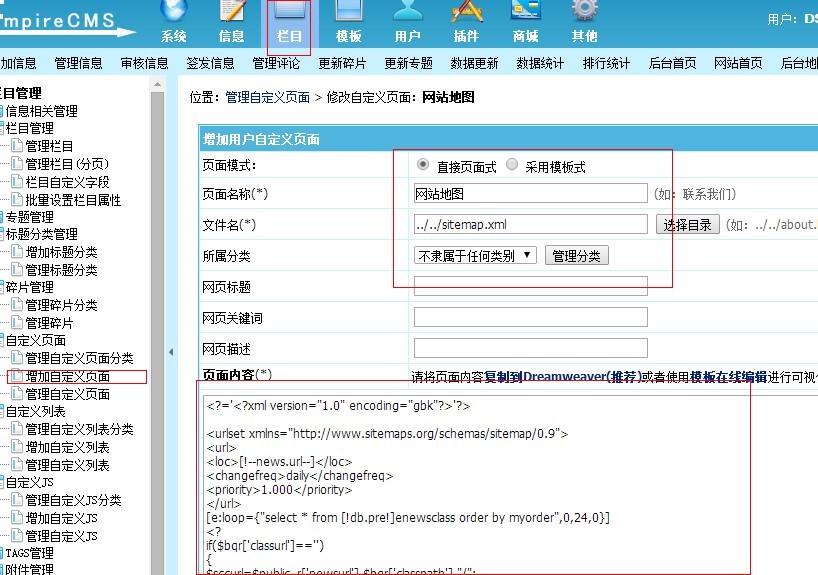
Task: Open 更新专题 in the secondary menu
Action: 408,64
